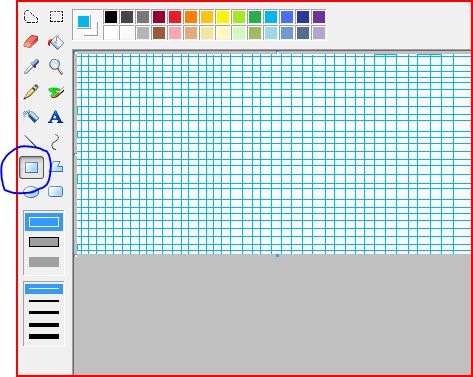Pick the brown color swatch
The width and height of the screenshot is (473, 377).
click(159, 33)
